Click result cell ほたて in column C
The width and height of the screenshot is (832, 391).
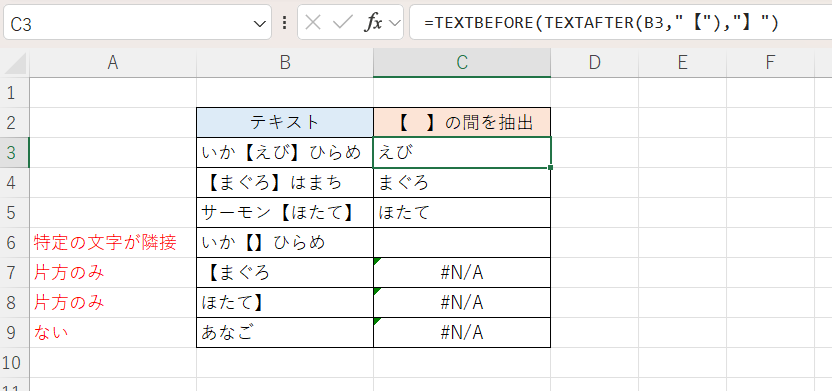pyautogui.click(x=462, y=213)
